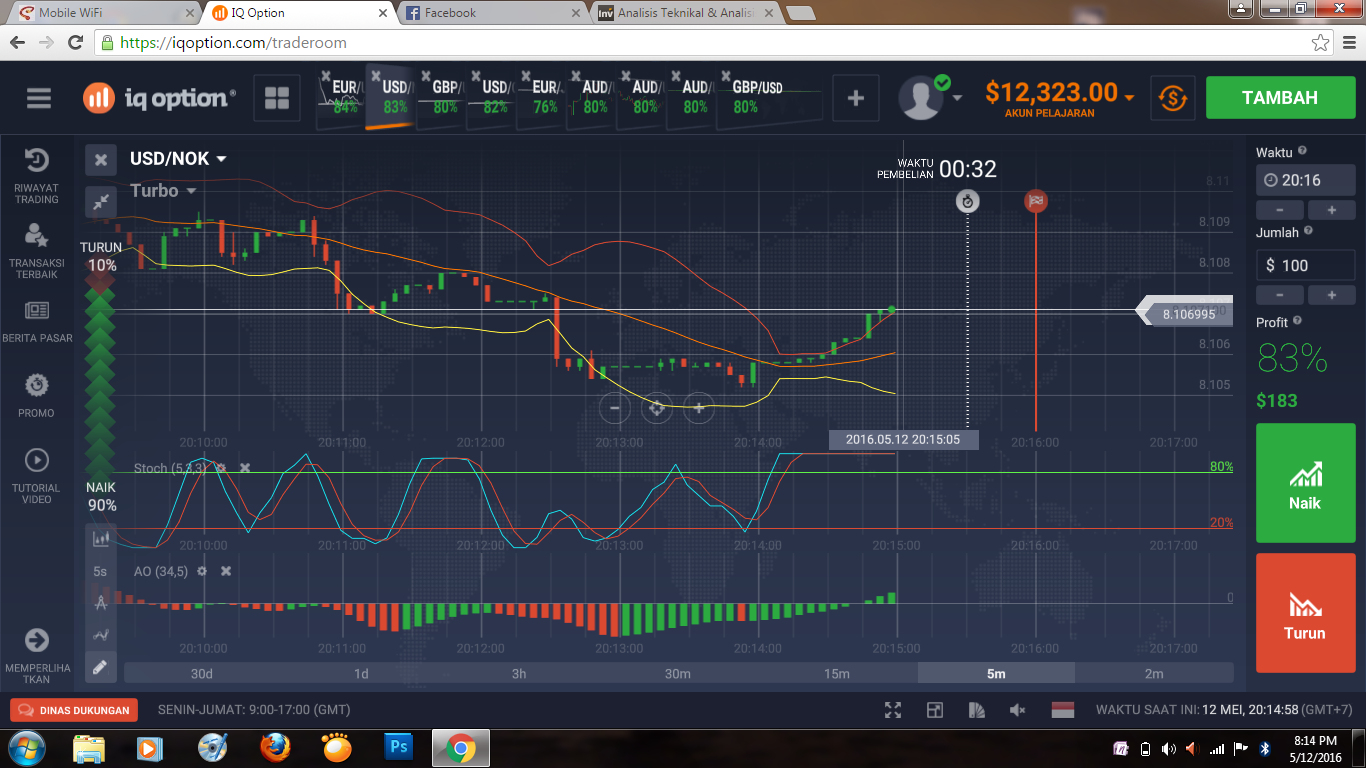Zoom out chart with minus circle
Image resolution: width=1366 pixels, height=768 pixels.
615,407
